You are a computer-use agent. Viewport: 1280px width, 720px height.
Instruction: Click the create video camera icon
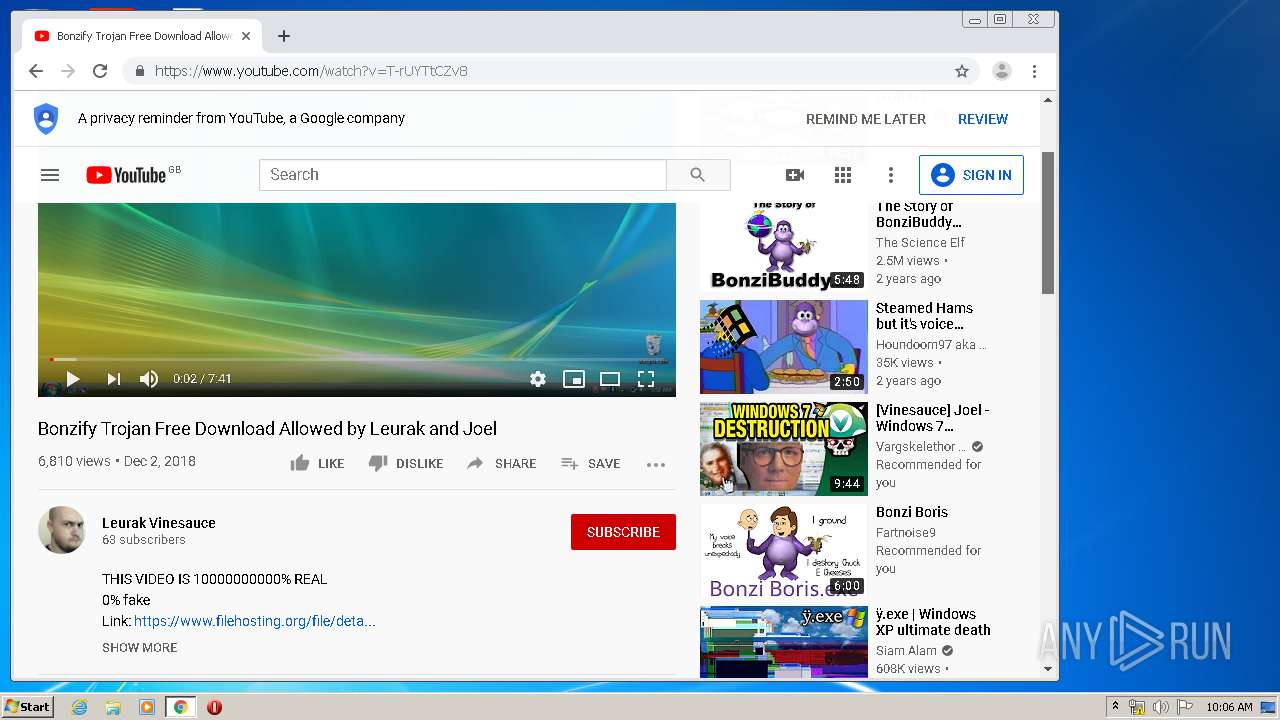pos(795,175)
